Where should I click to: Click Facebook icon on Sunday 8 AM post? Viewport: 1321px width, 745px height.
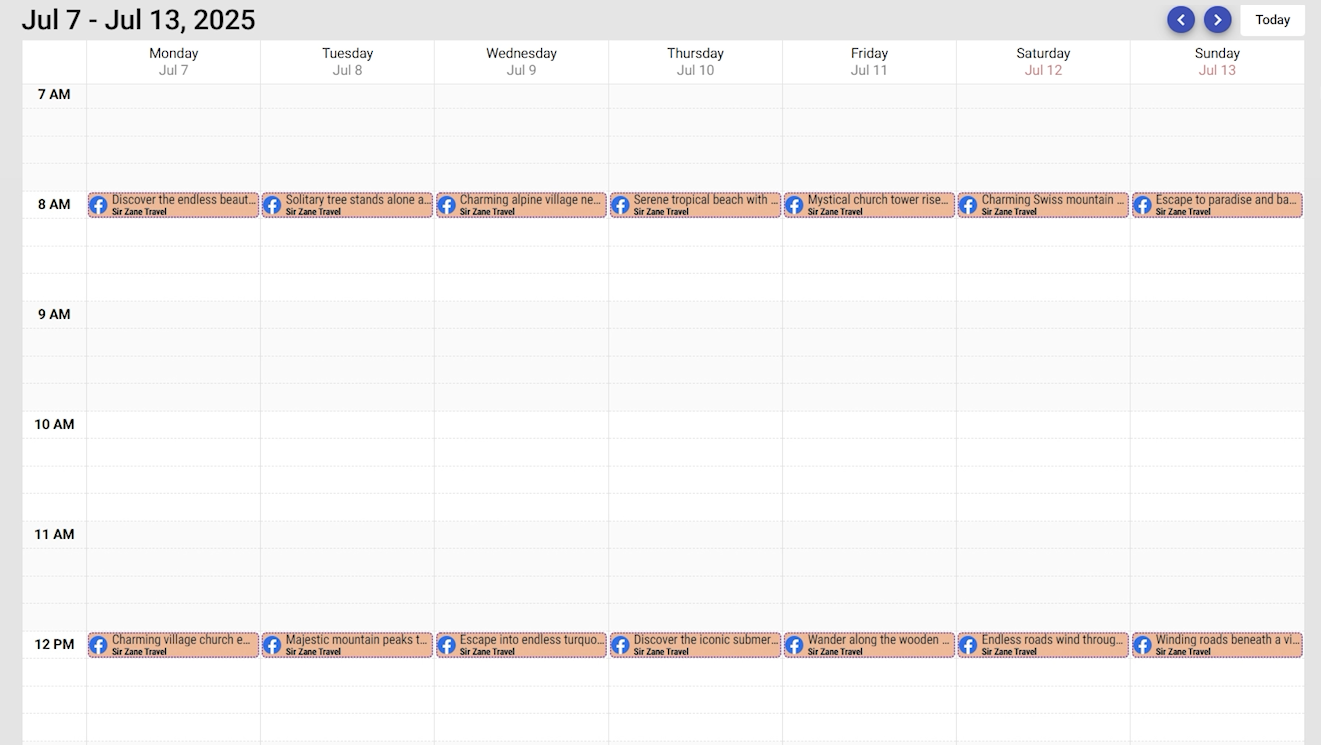[1142, 205]
